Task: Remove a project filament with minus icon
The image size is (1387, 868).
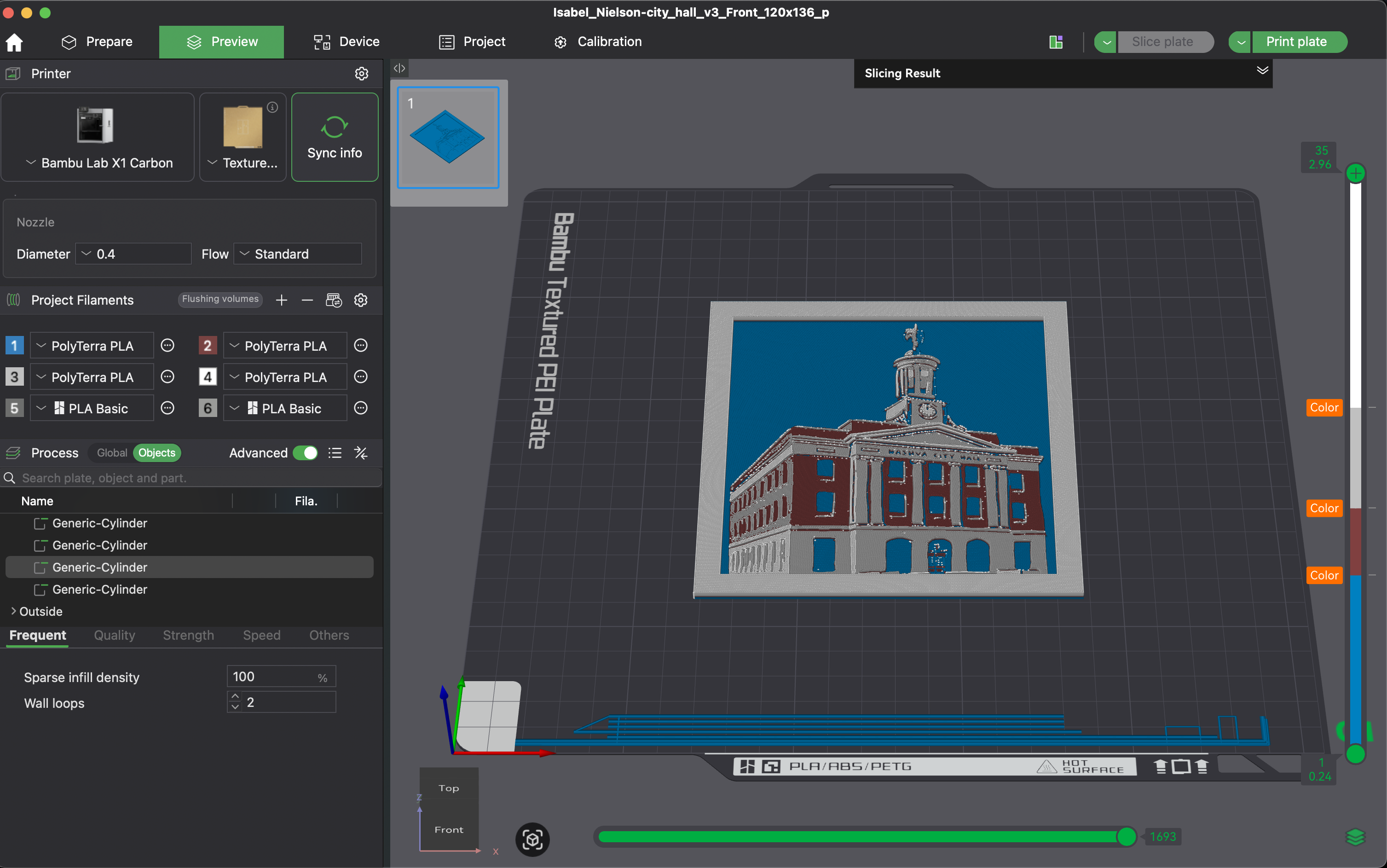Action: pos(307,300)
